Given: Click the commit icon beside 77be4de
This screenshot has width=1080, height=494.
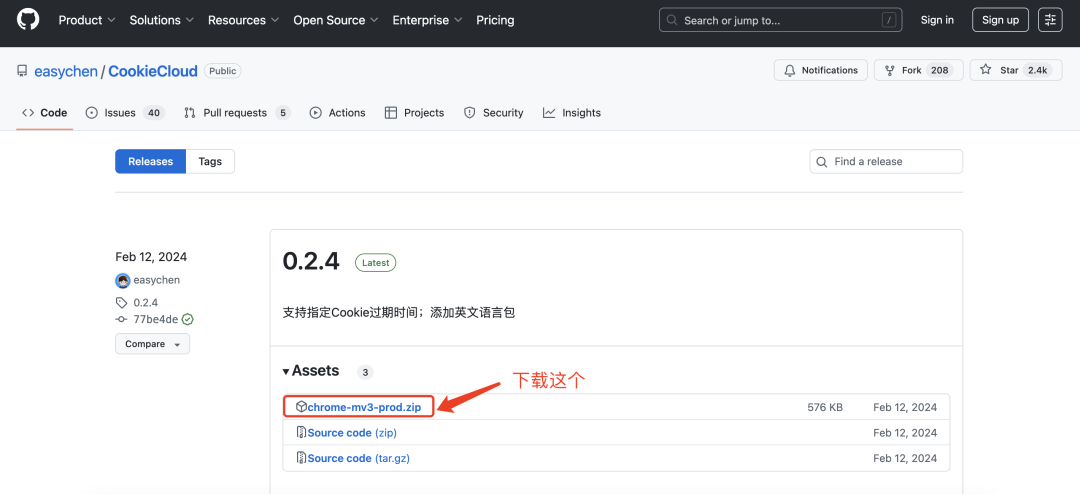Looking at the screenshot, I should pyautogui.click(x=121, y=319).
